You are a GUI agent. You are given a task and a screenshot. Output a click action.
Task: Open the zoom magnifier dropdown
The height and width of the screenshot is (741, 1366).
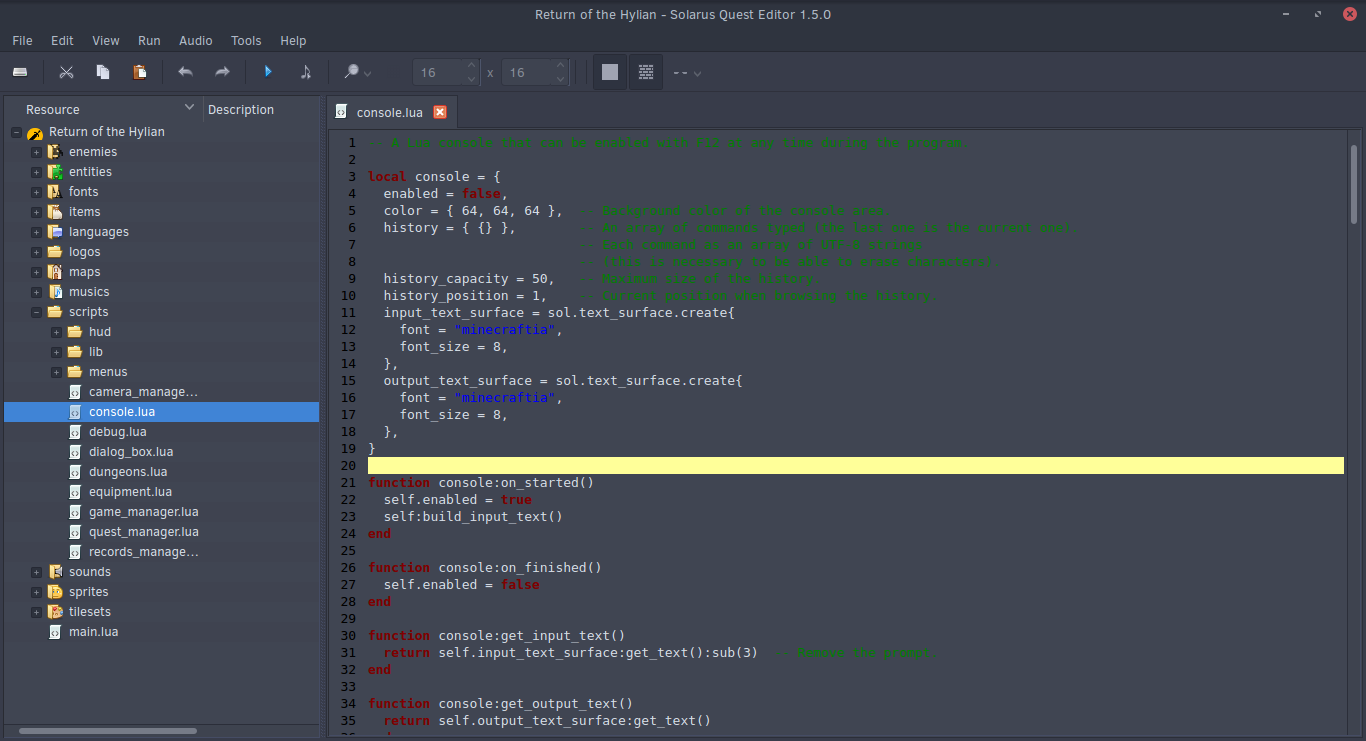(x=357, y=72)
